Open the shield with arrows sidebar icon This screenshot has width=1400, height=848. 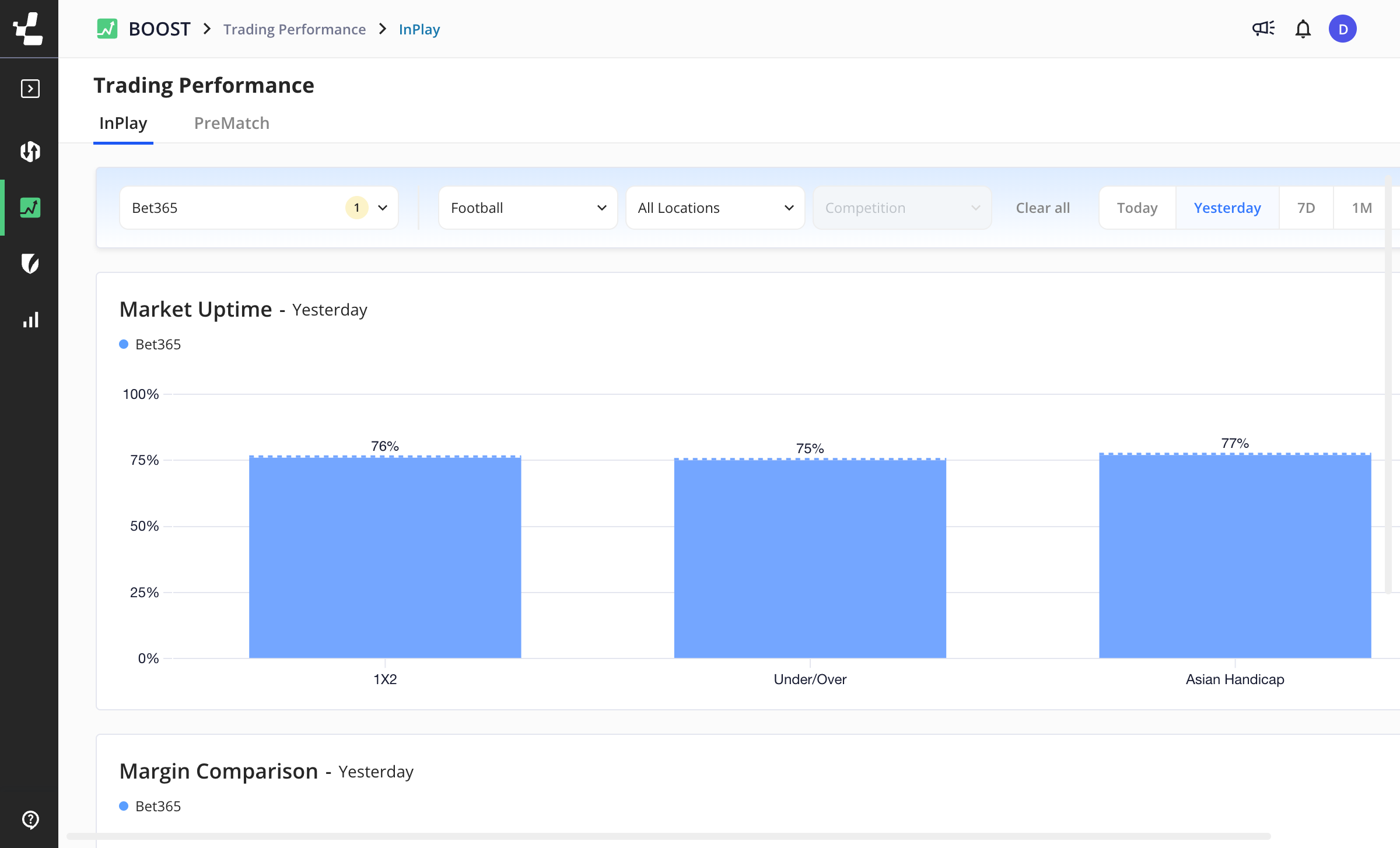30,152
